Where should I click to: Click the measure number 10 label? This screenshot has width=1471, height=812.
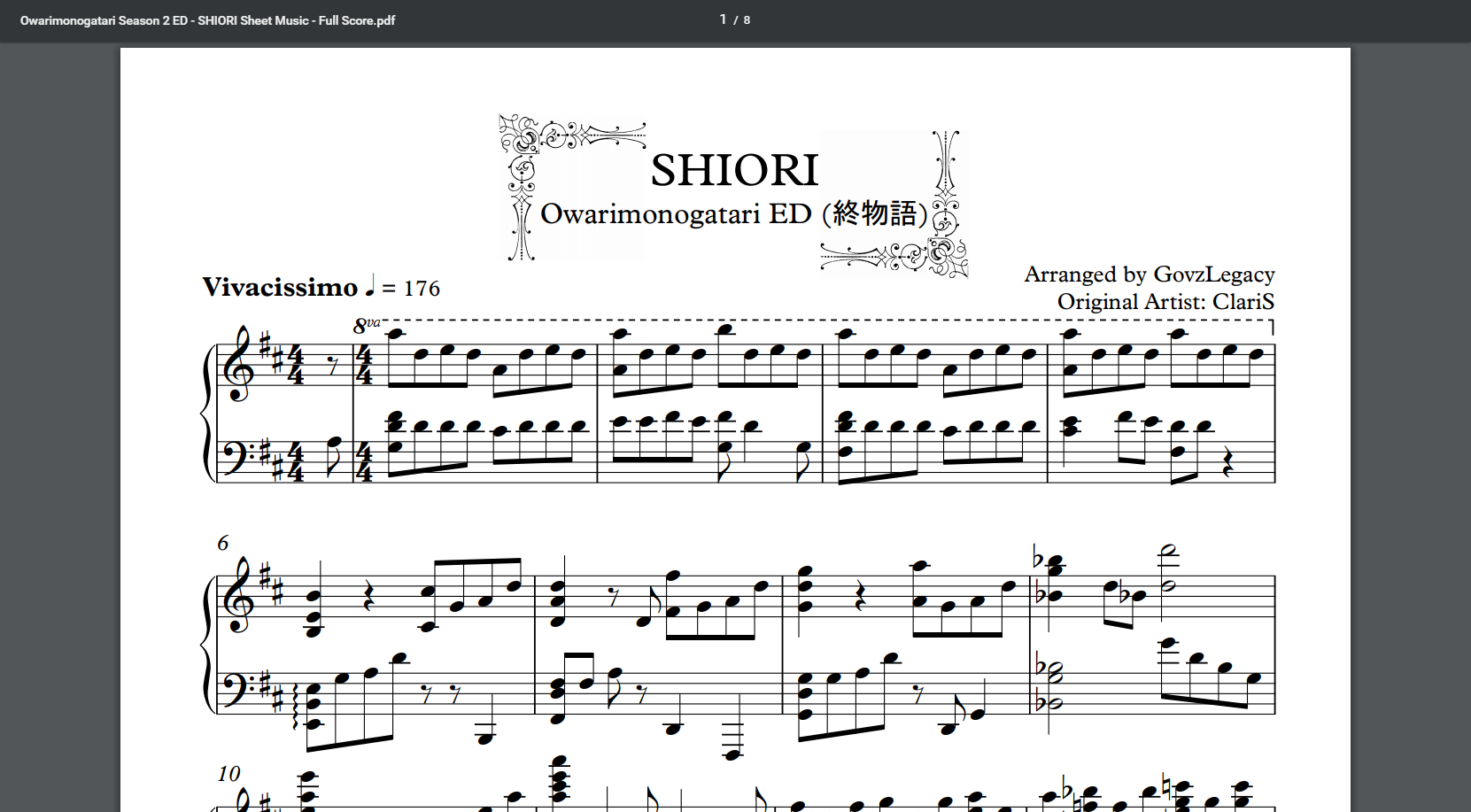[228, 774]
